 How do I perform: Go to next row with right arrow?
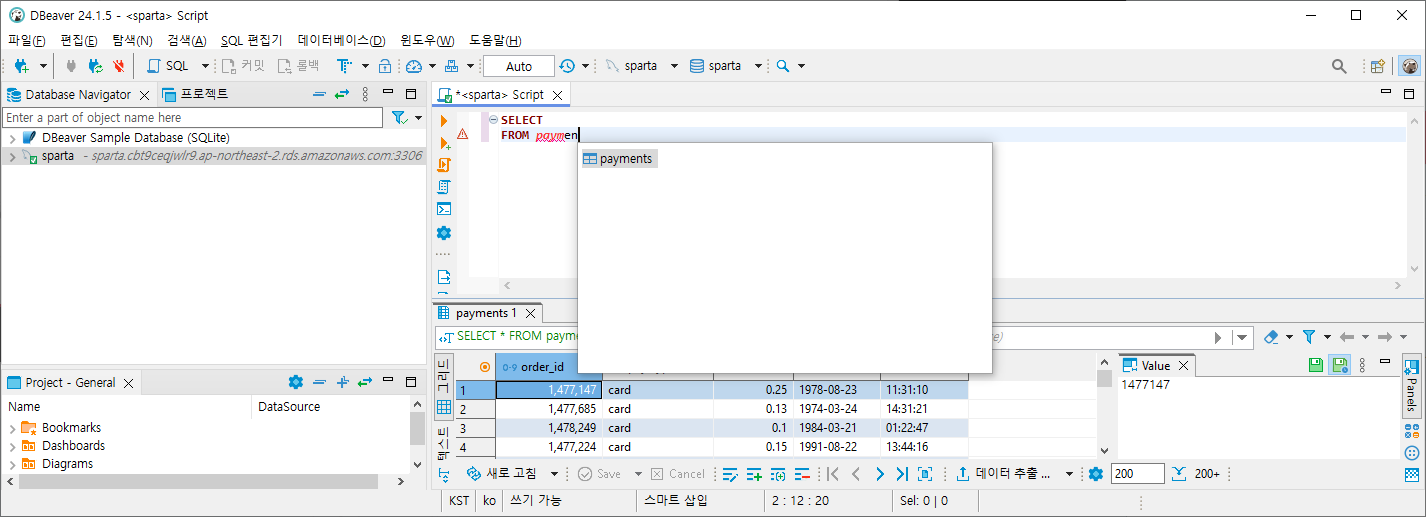879,474
